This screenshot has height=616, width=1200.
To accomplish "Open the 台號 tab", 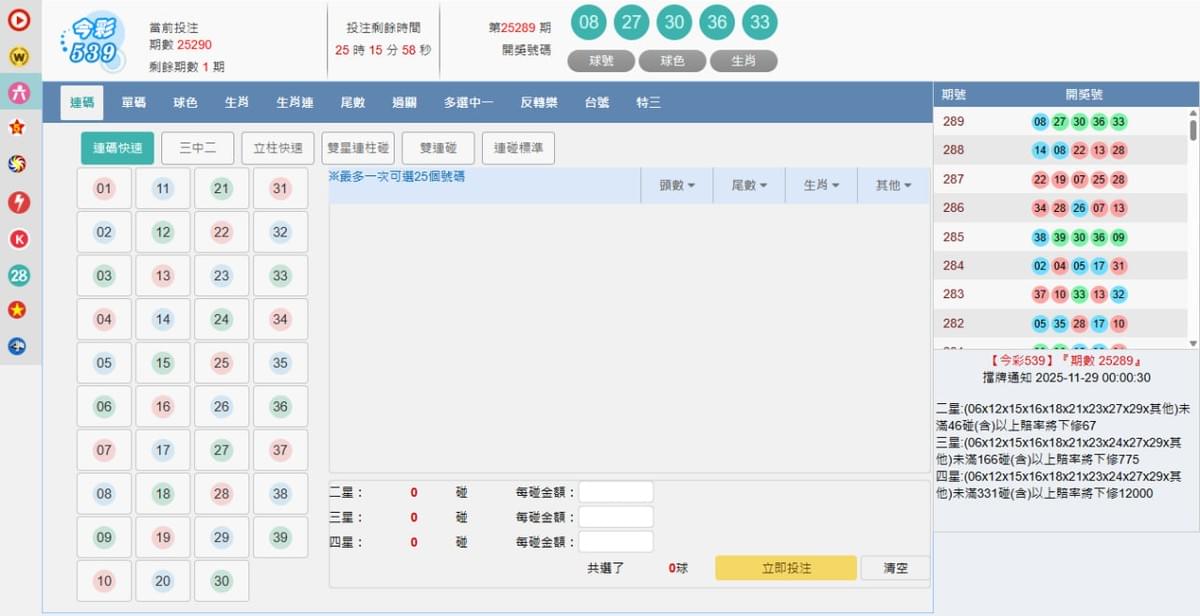I will (x=596, y=102).
